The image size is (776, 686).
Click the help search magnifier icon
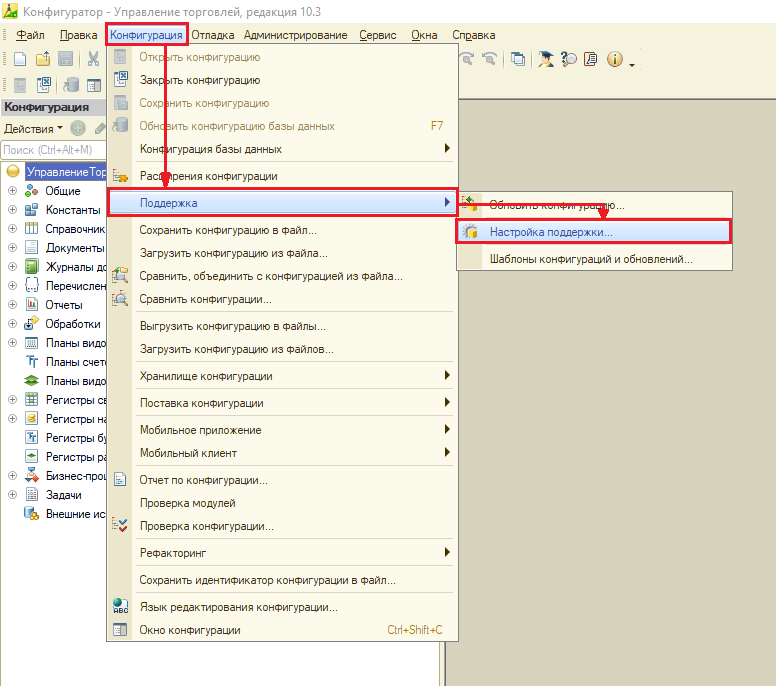[569, 59]
